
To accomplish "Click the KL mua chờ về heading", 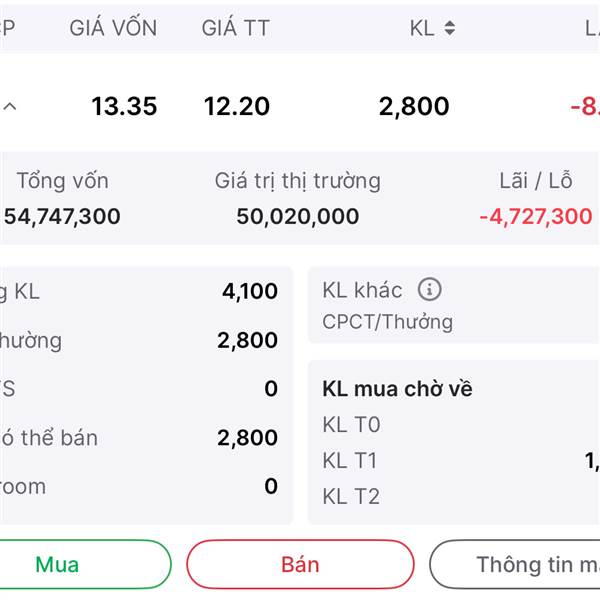I will click(397, 389).
